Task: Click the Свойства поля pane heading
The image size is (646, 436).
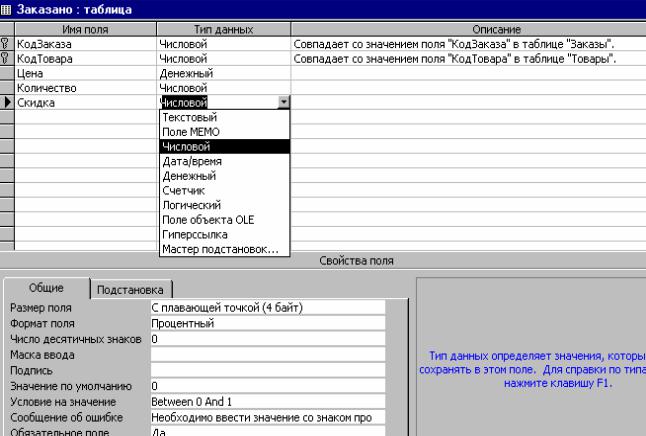Action: [x=356, y=260]
